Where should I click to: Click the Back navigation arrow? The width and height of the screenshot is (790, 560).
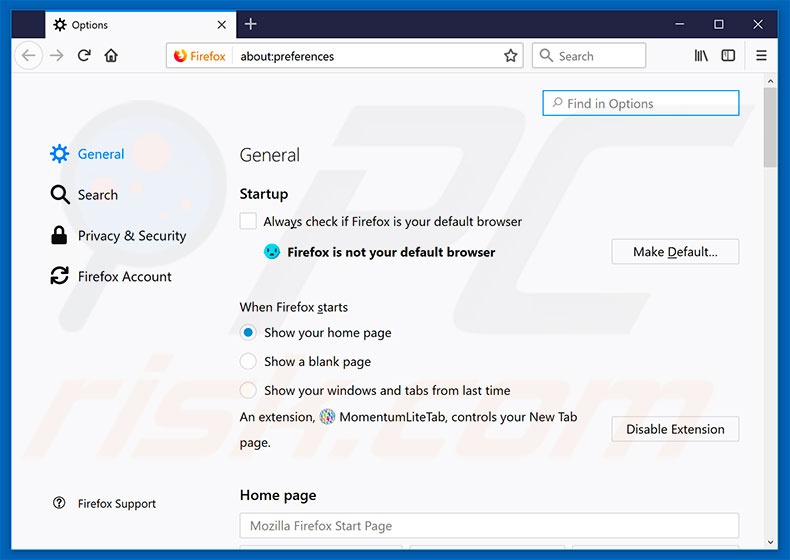pos(29,55)
